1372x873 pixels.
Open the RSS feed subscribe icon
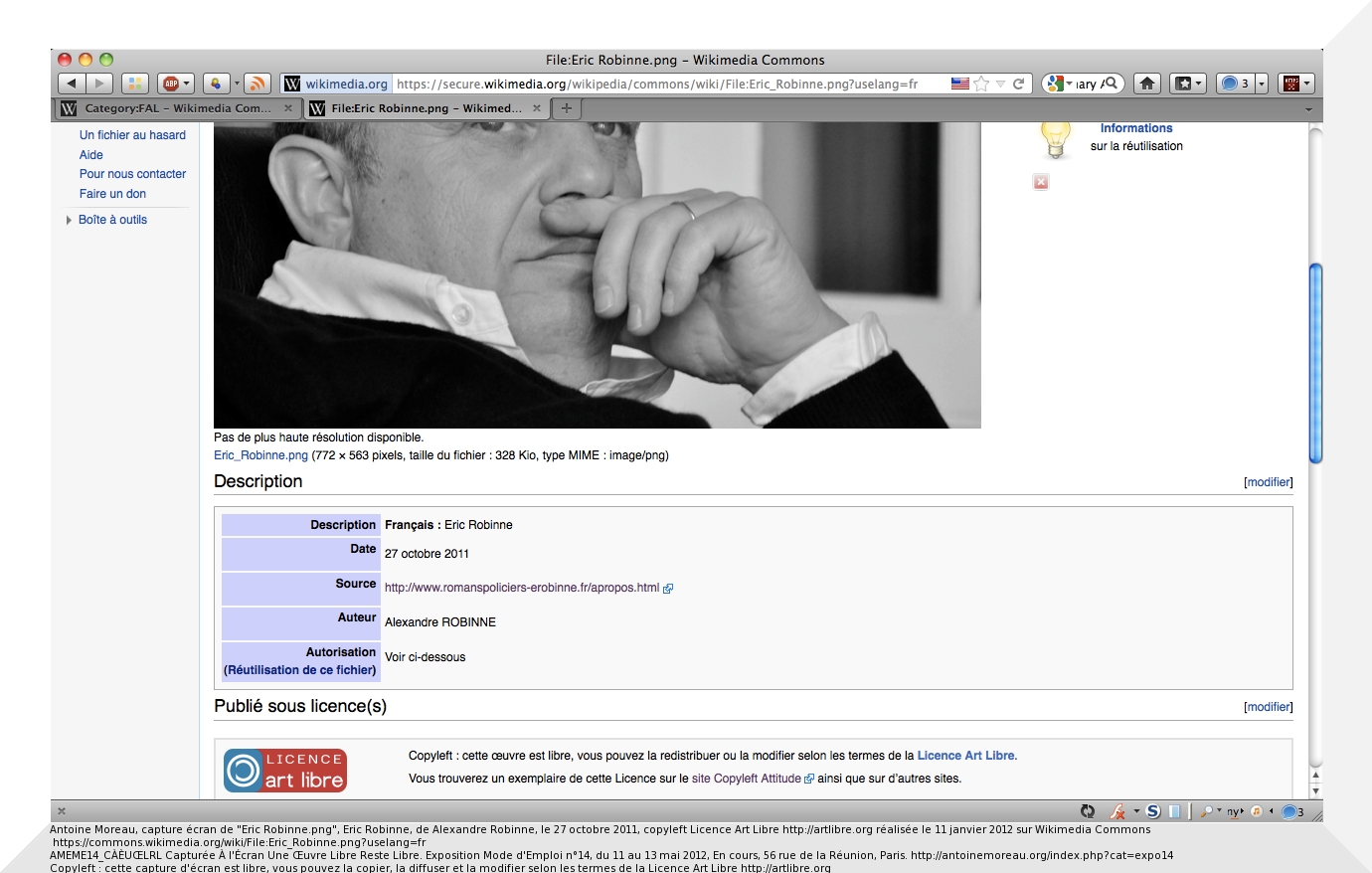click(x=257, y=84)
